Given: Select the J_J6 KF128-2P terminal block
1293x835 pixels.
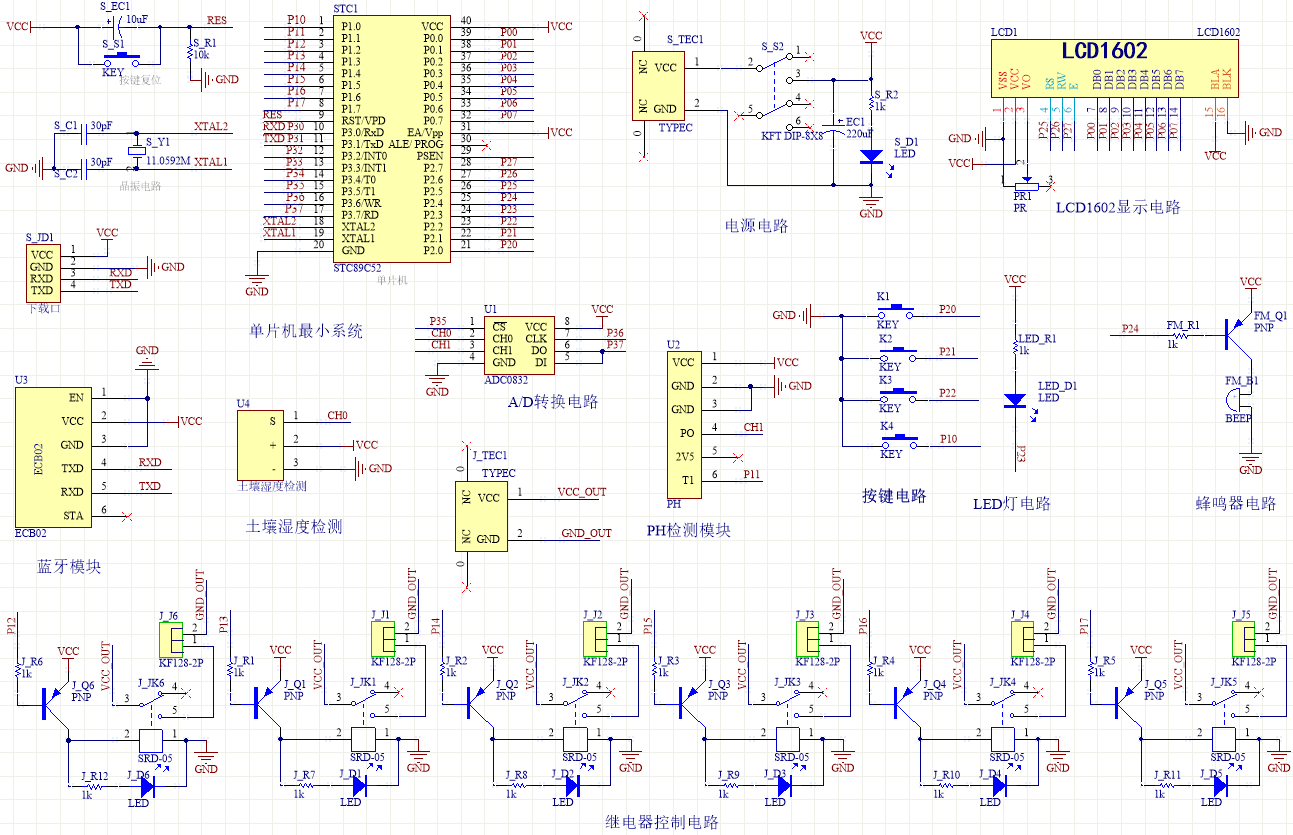Looking at the screenshot, I should 170,639.
